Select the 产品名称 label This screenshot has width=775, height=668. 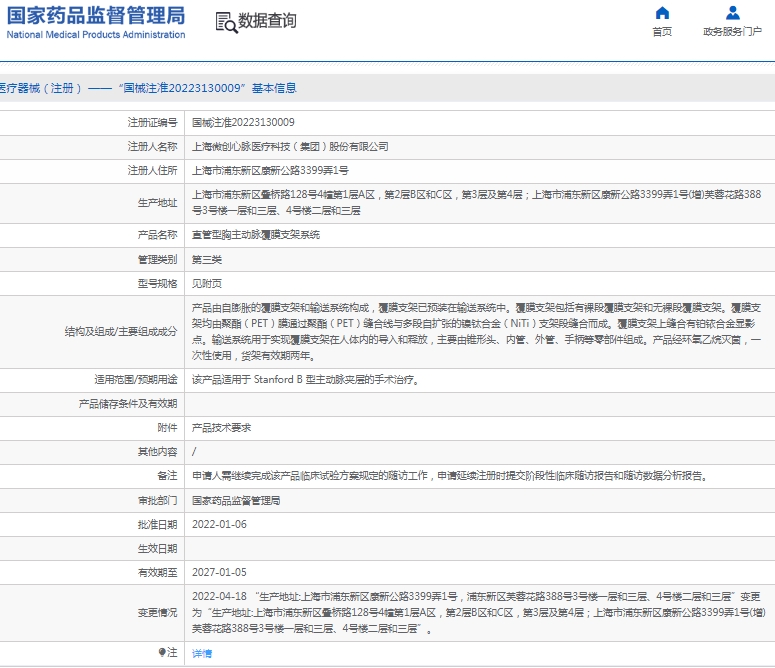(x=157, y=235)
